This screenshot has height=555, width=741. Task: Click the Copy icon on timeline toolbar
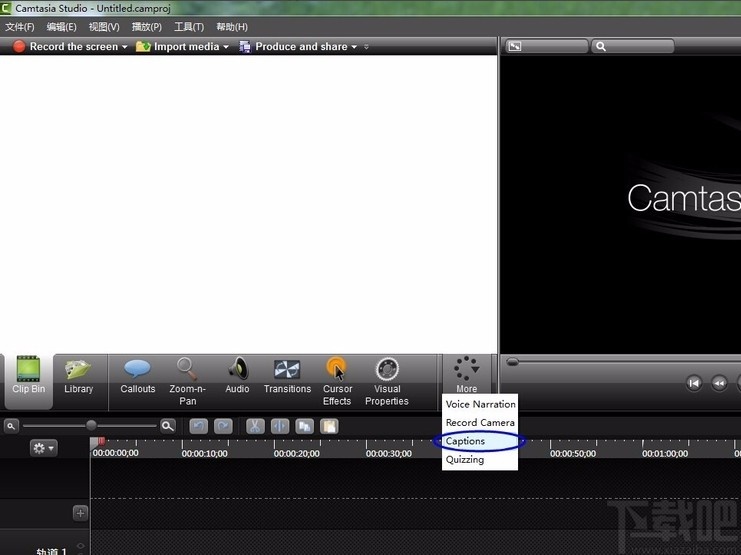click(304, 426)
